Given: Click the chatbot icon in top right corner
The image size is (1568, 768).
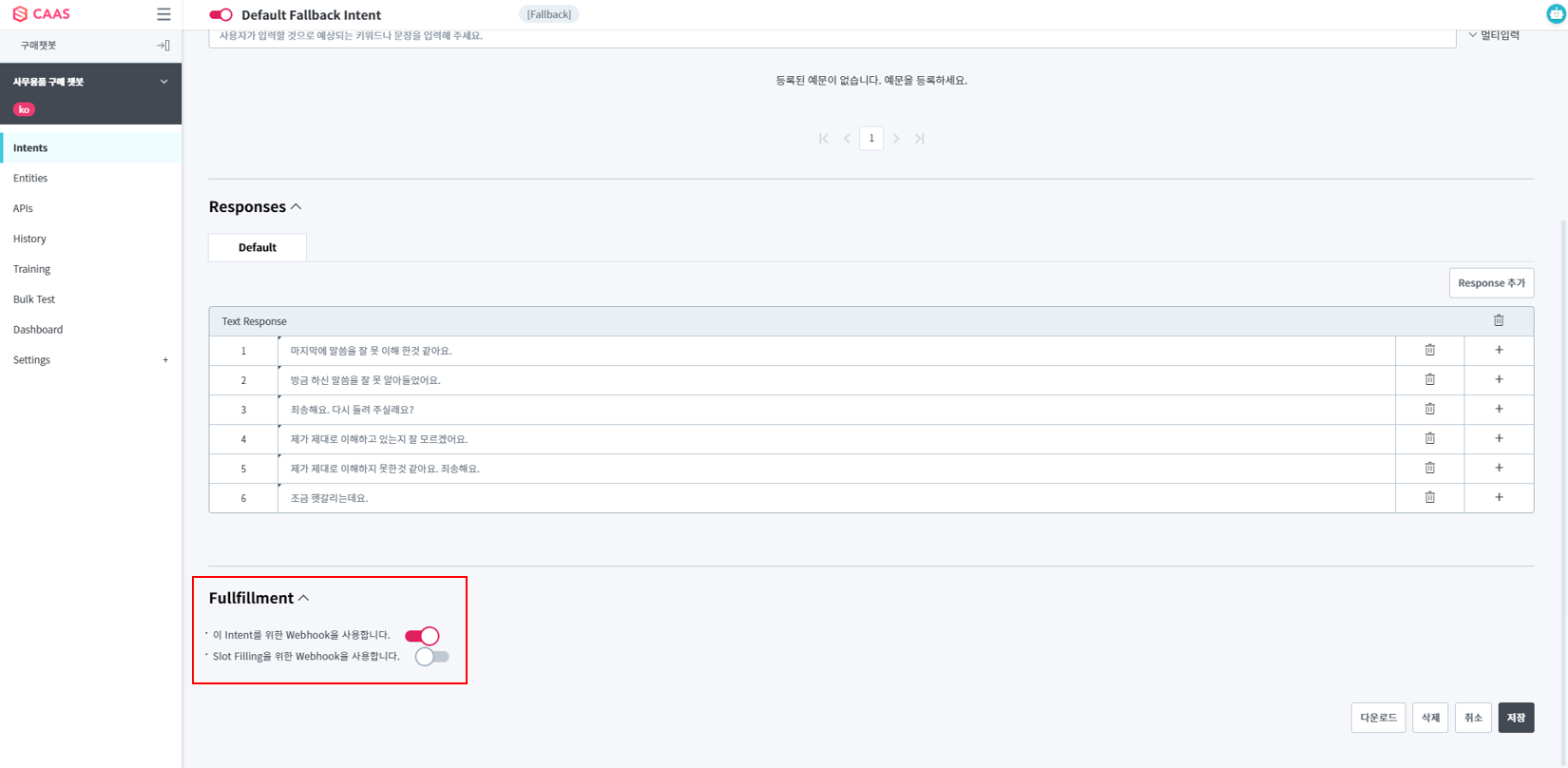Looking at the screenshot, I should coord(1555,13).
